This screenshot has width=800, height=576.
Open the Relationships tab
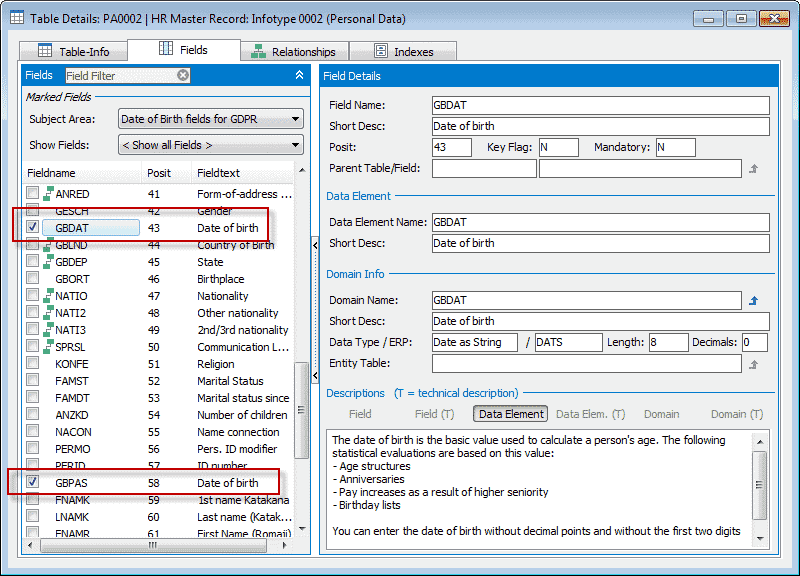(x=294, y=52)
